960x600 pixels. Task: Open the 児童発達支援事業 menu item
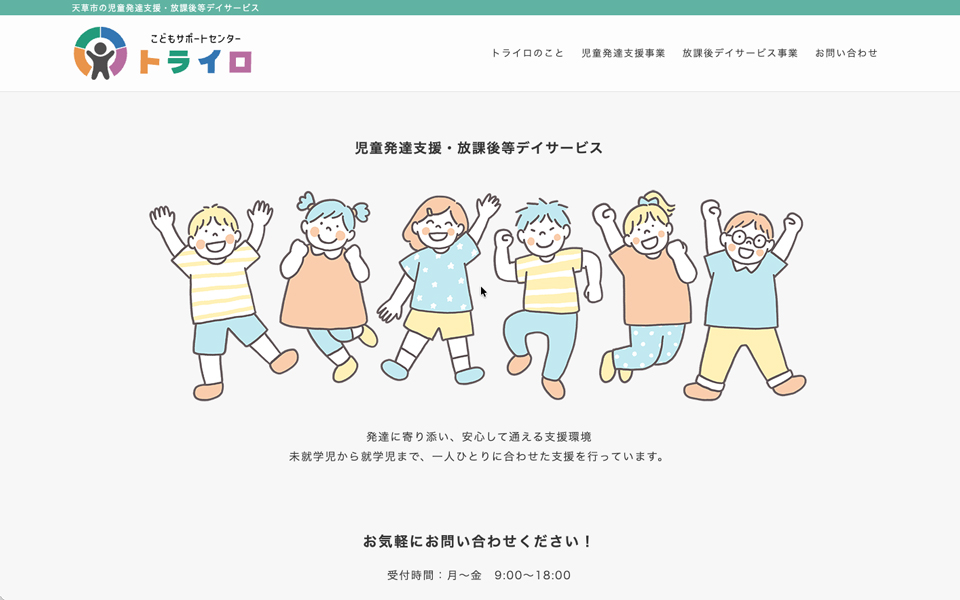623,53
